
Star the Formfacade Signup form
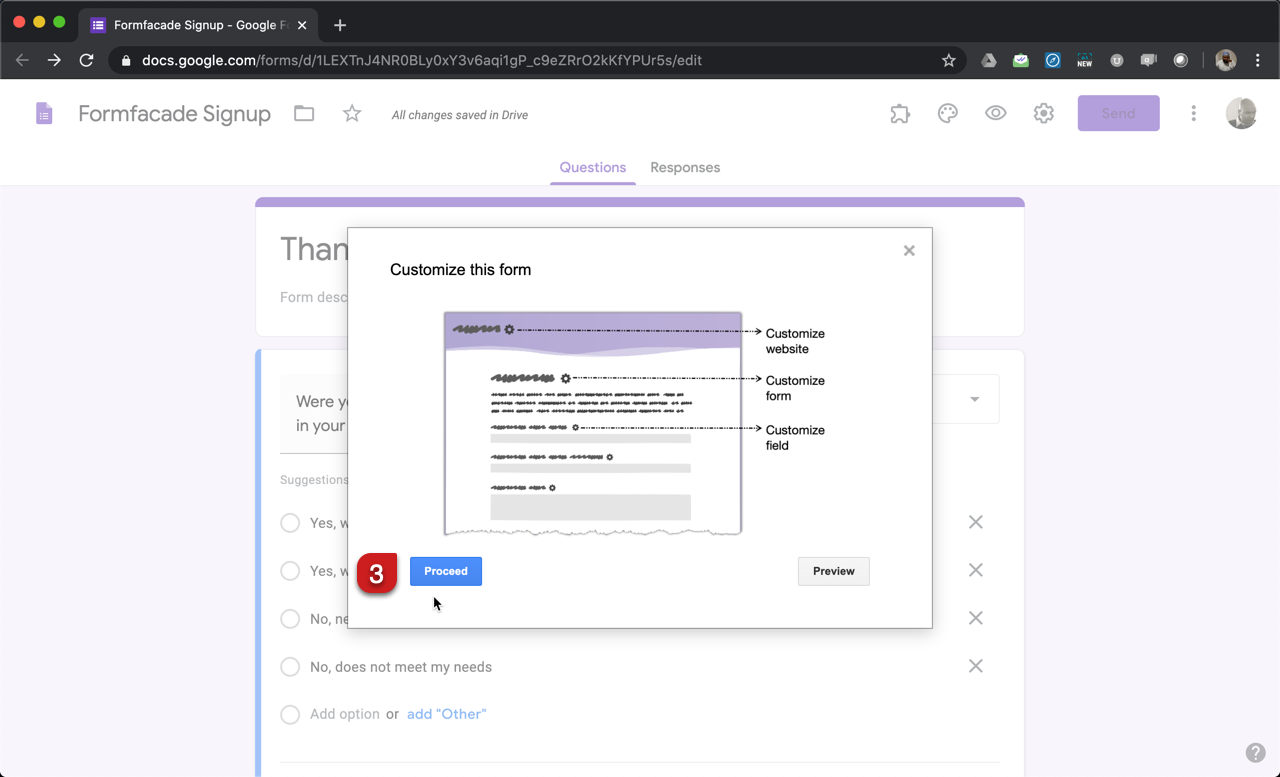click(351, 113)
